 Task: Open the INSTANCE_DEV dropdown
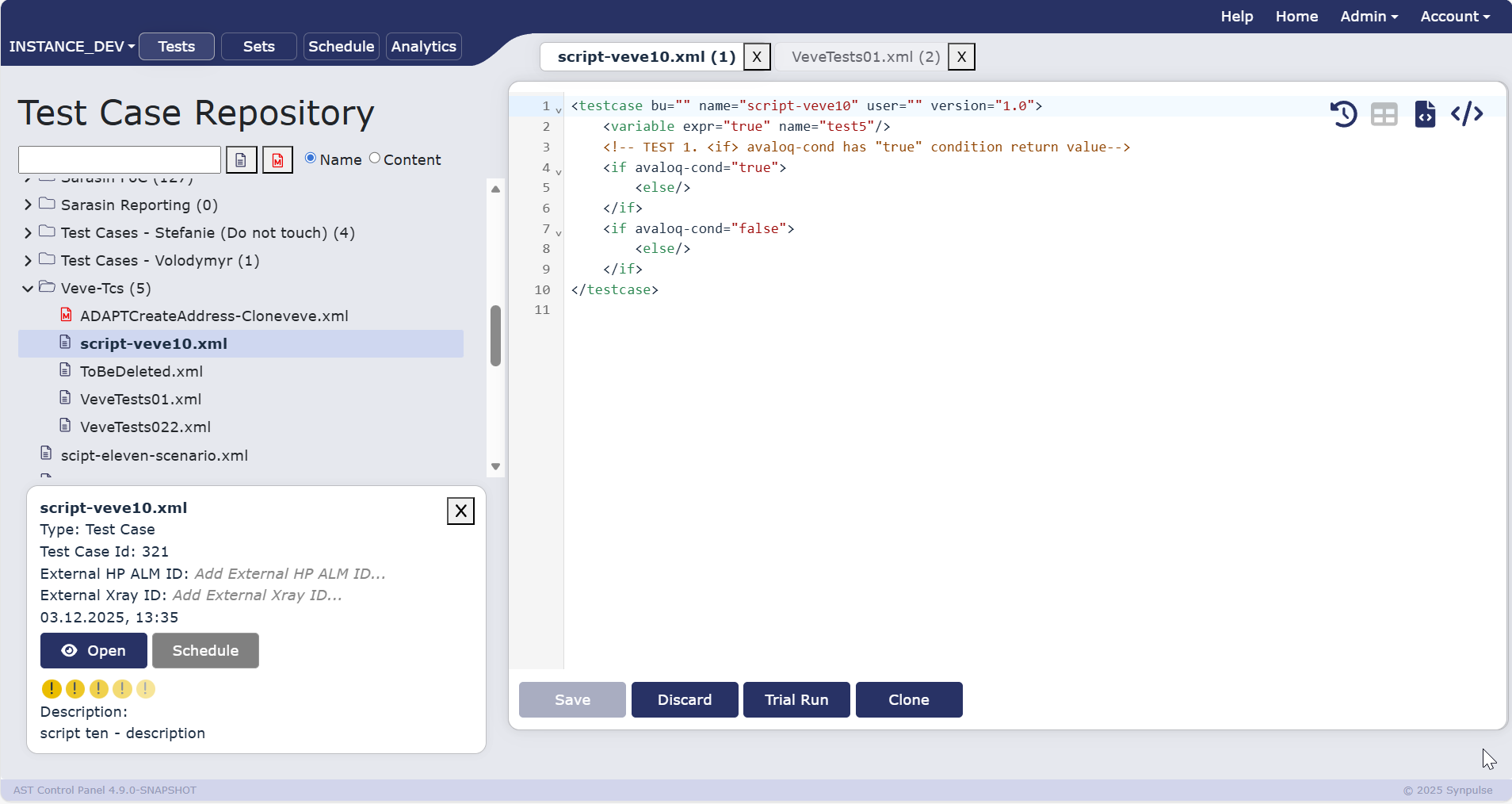71,47
